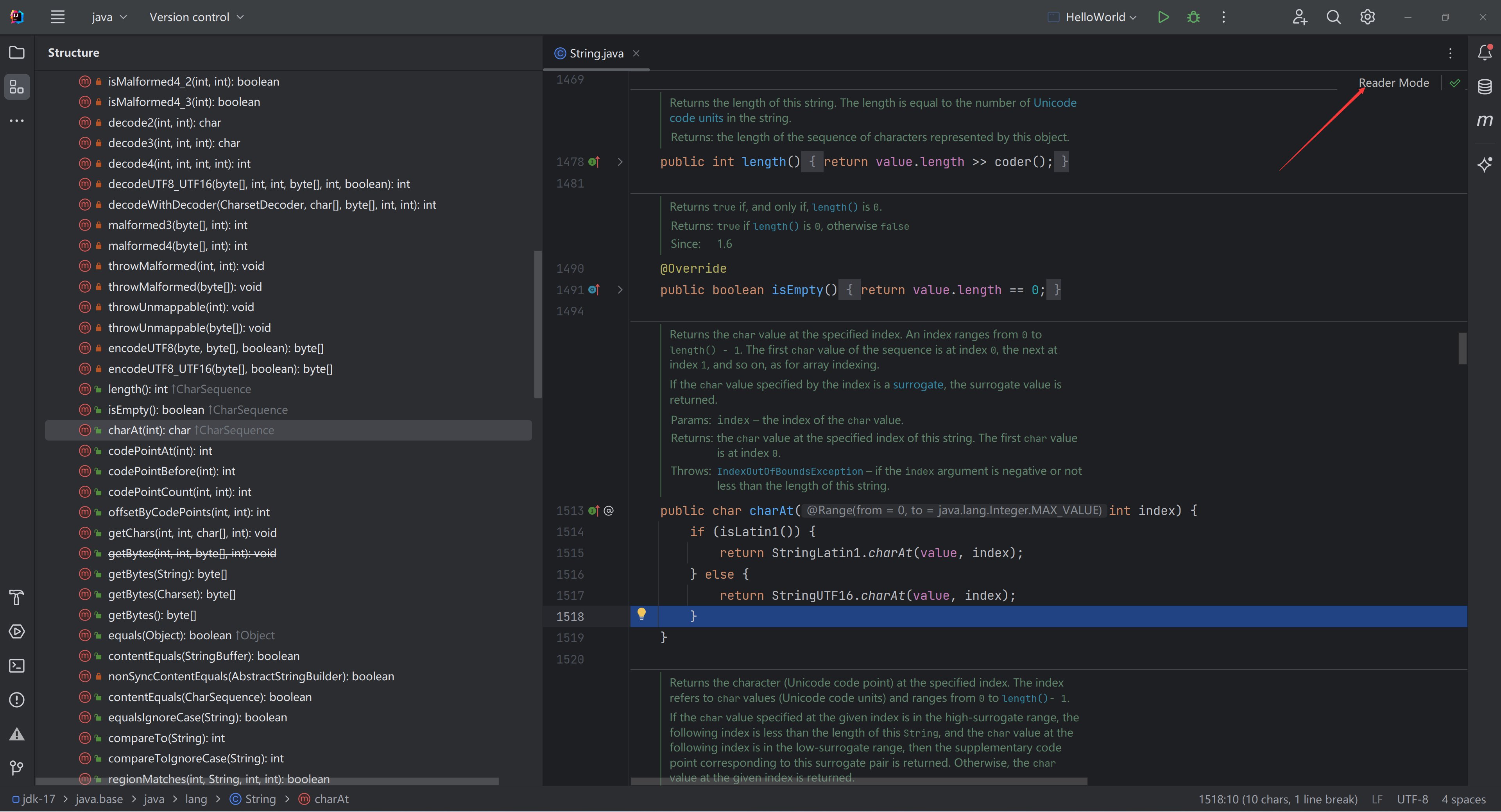
Task: Select decode2(int, int): char in Structure
Action: click(x=288, y=122)
